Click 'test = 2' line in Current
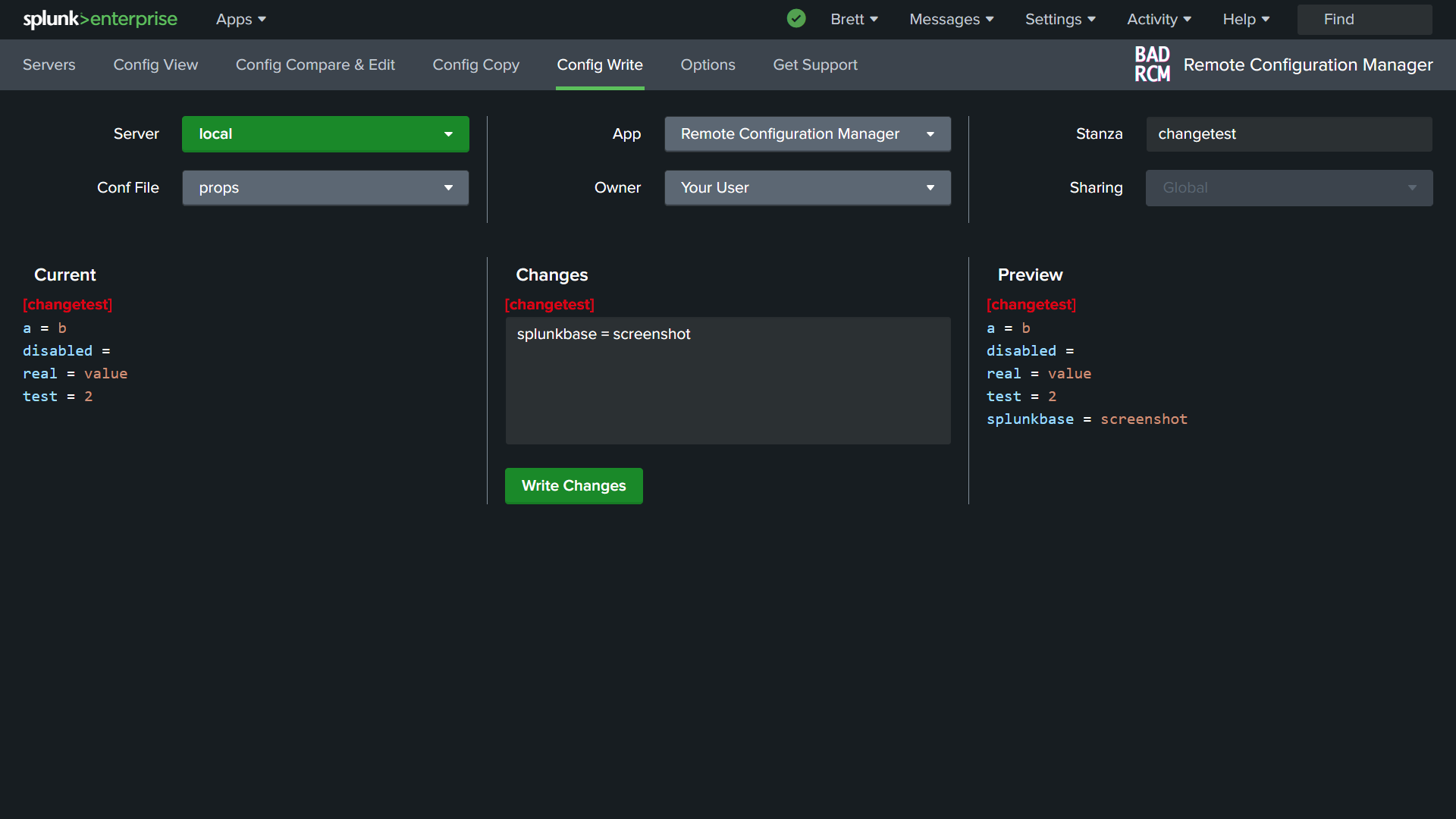The width and height of the screenshot is (1456, 819). coord(58,397)
